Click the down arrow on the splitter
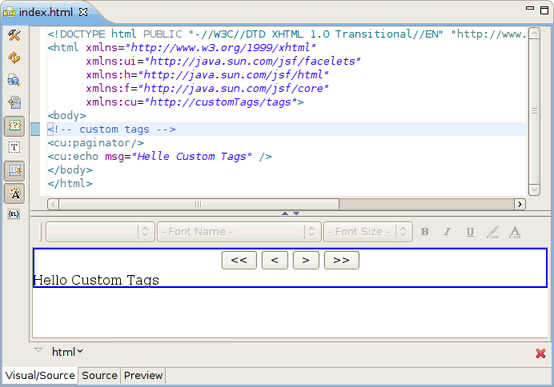 point(296,213)
